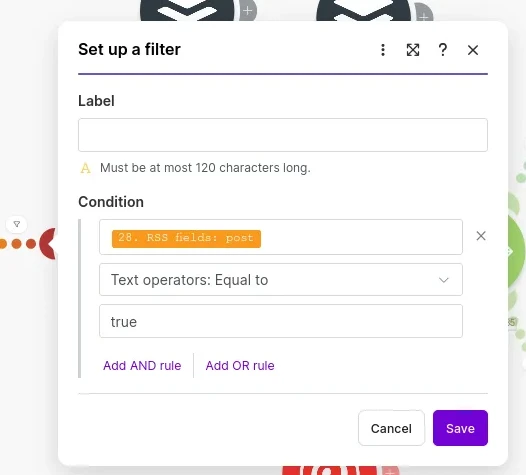Viewport: 526px width, 475px height.
Task: Add an OR rule to the condition
Action: point(240,366)
